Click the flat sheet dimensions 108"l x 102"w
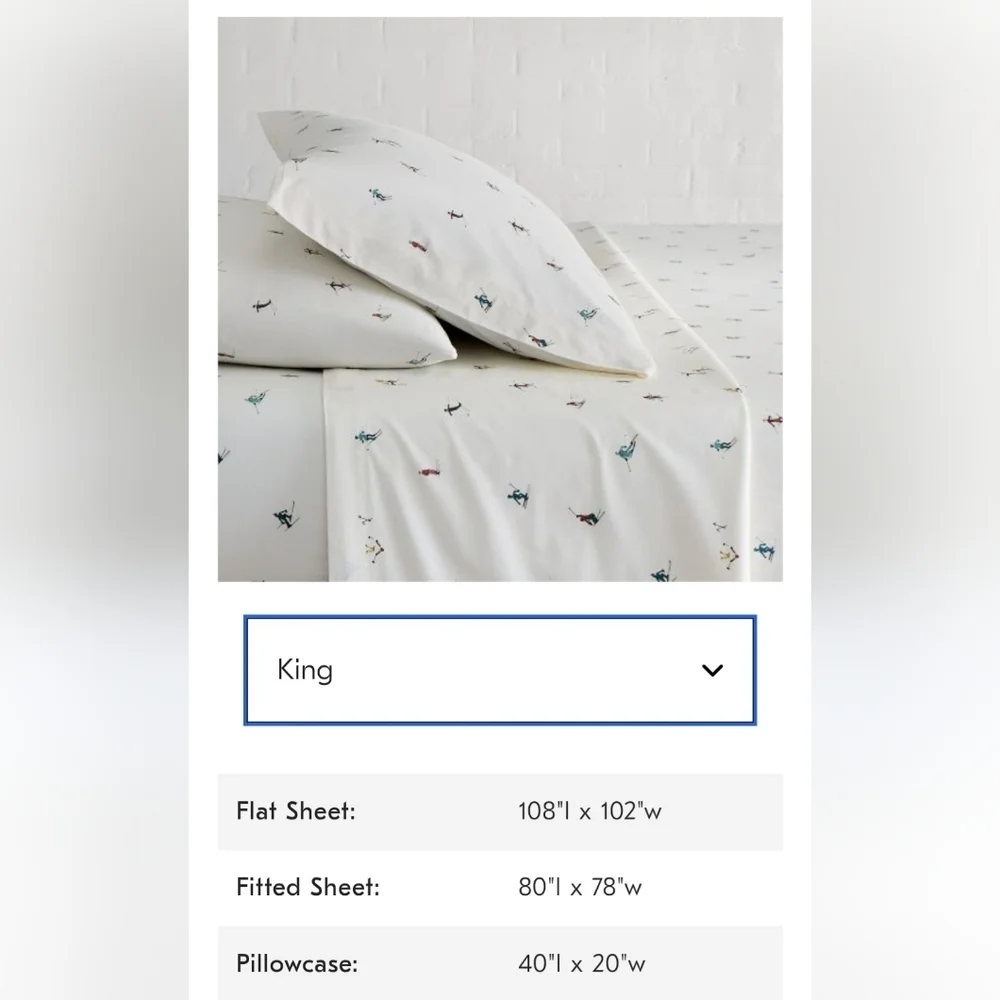The image size is (1000, 1000). coord(590,811)
